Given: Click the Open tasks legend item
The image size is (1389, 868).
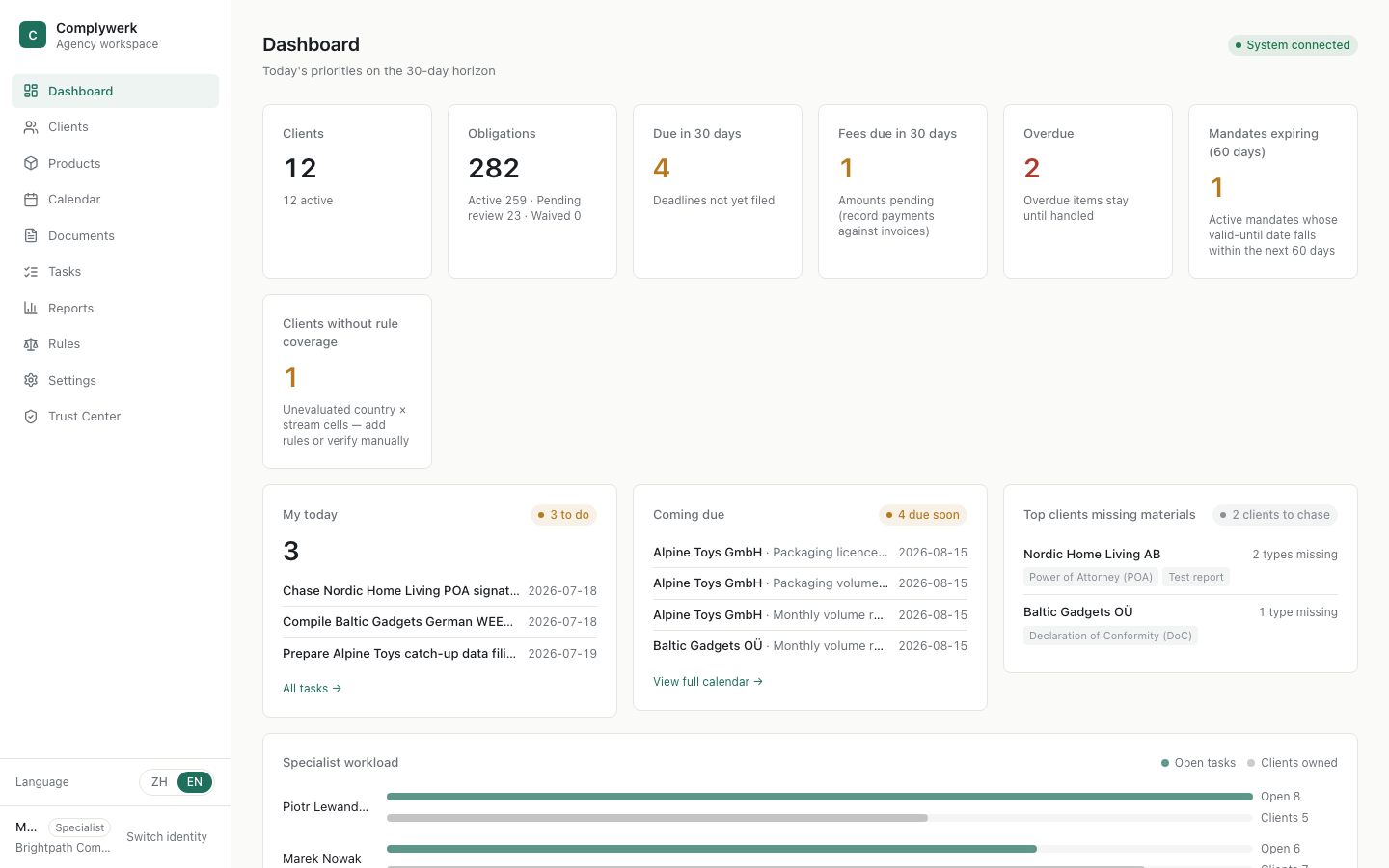Looking at the screenshot, I should click(x=1198, y=763).
